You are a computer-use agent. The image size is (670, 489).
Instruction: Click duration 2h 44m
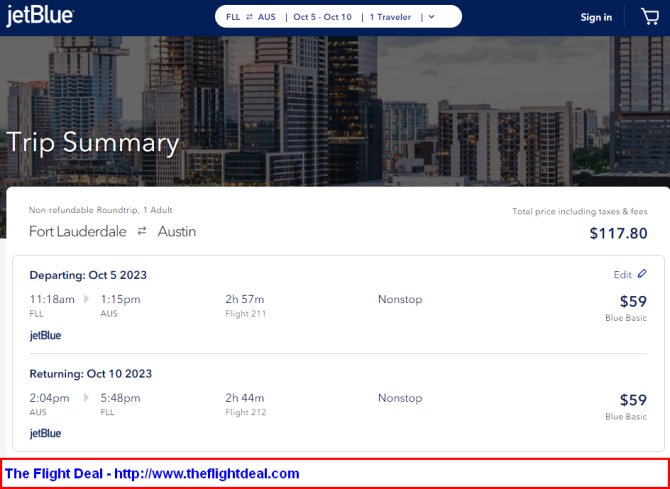pyautogui.click(x=245, y=398)
